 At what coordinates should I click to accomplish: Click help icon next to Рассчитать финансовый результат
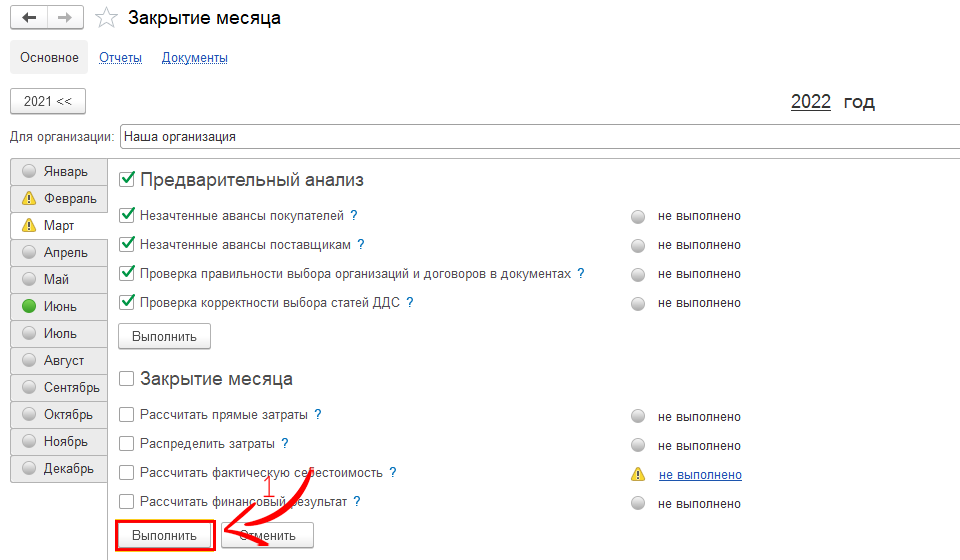[357, 501]
